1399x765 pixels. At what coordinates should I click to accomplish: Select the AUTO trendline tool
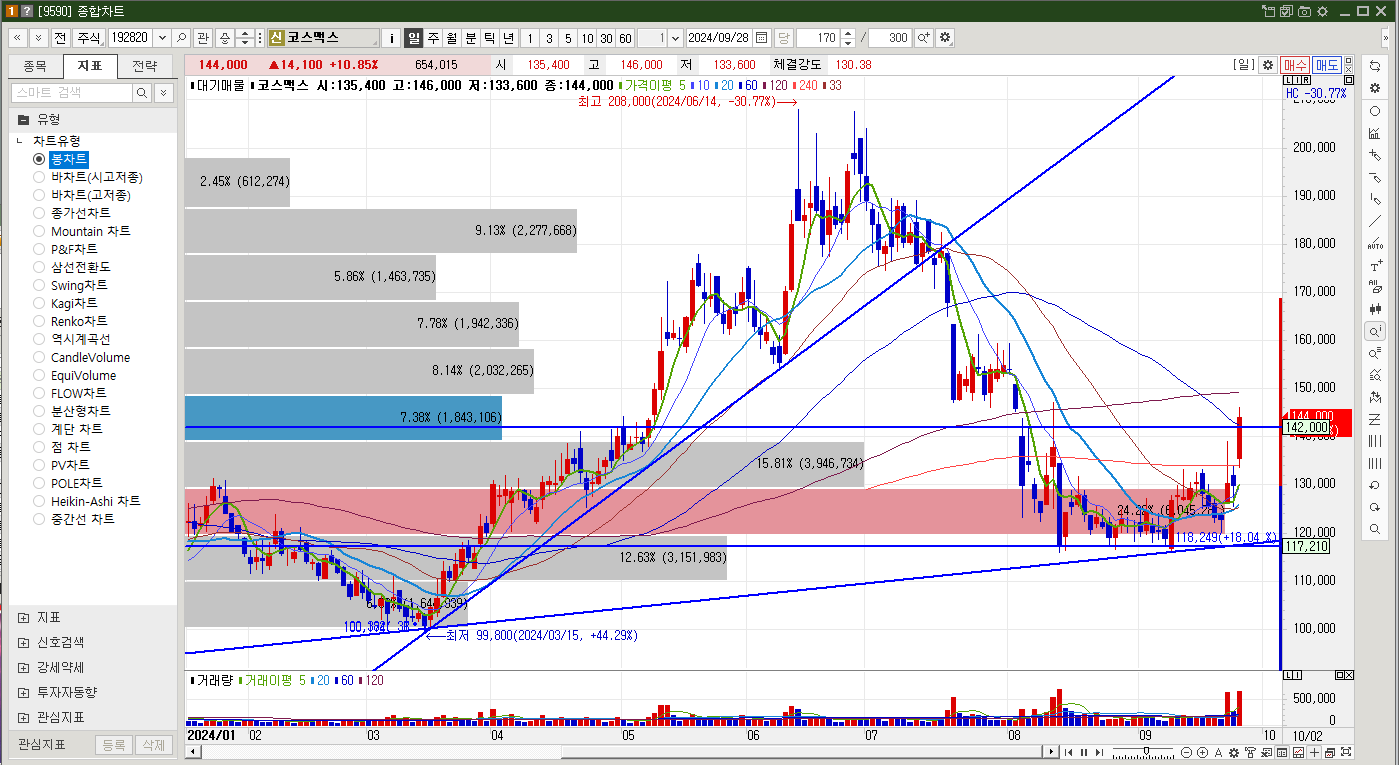[1375, 243]
